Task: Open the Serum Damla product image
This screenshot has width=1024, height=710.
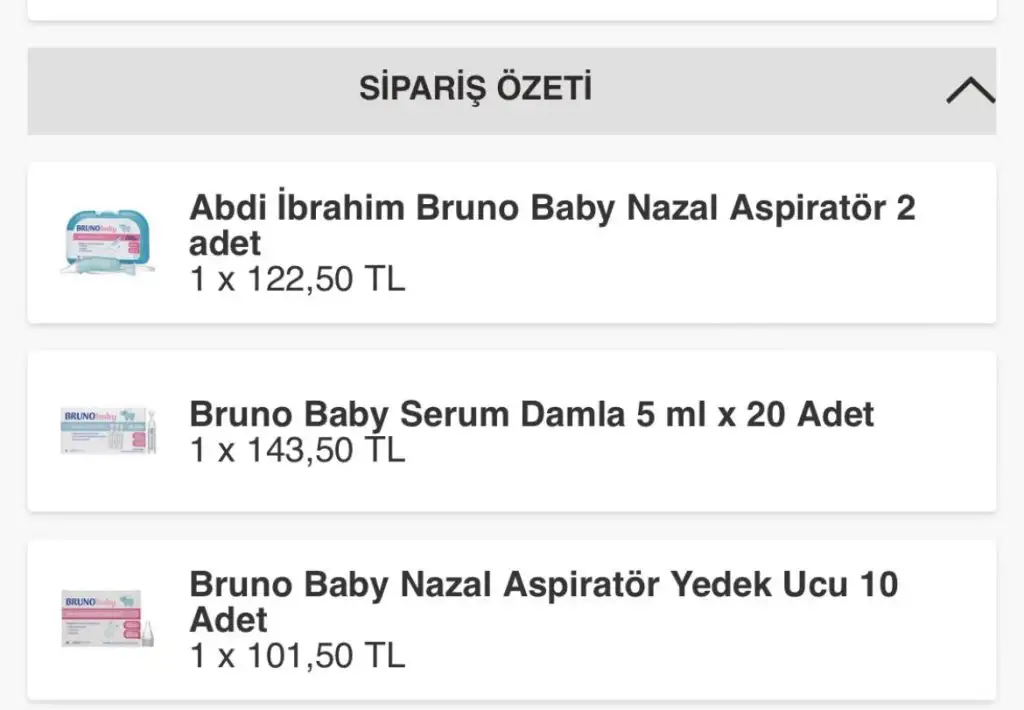Action: tap(108, 431)
